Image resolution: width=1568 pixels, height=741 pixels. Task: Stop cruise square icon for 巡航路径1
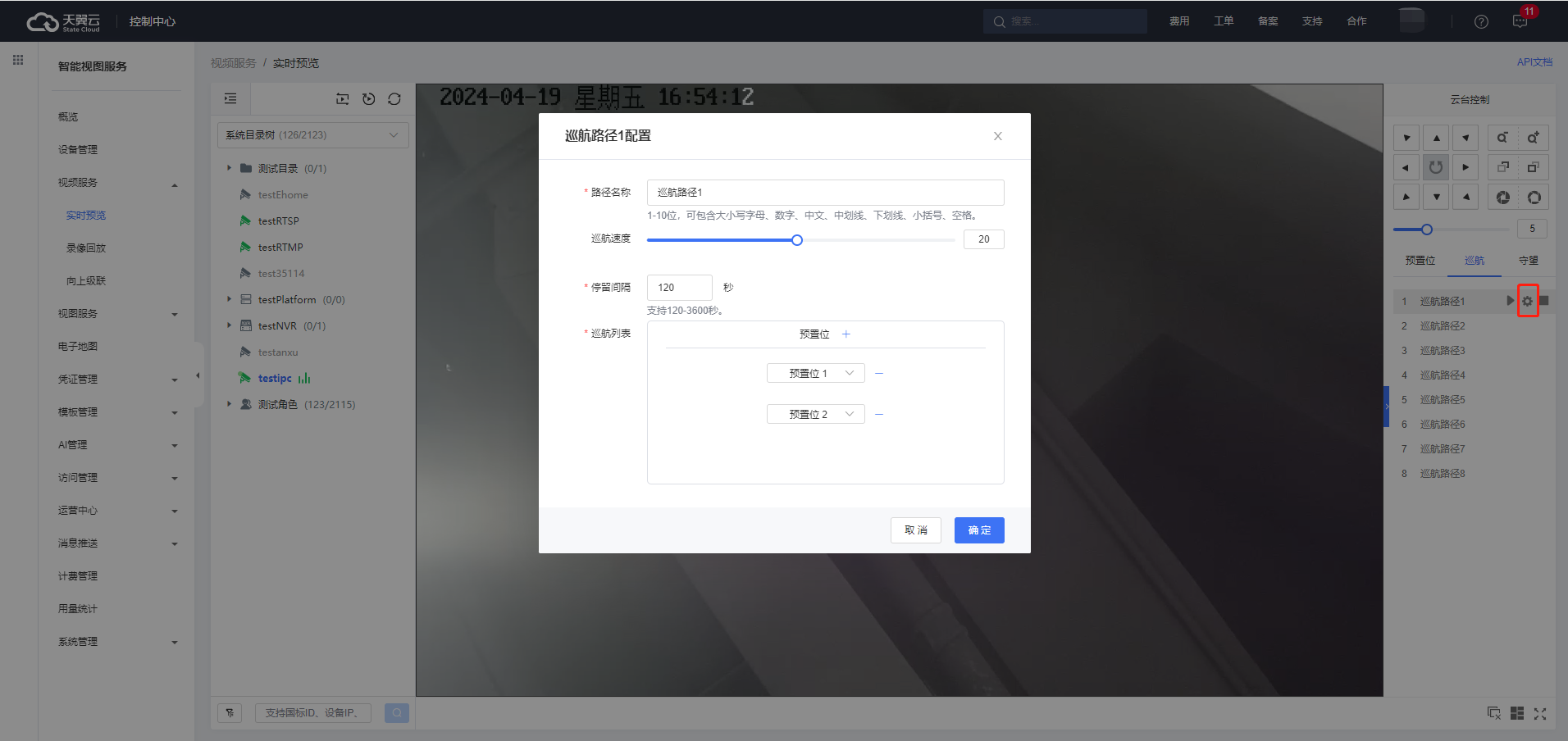tap(1544, 301)
